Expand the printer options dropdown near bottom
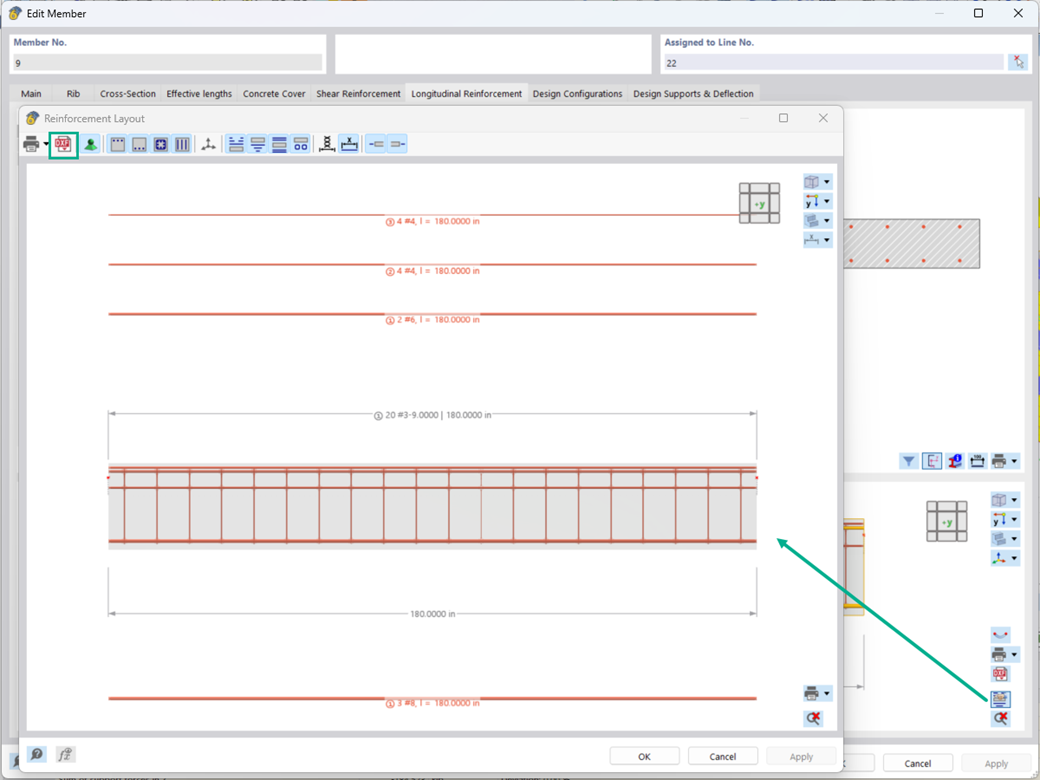This screenshot has height=780, width=1040. [x=827, y=692]
